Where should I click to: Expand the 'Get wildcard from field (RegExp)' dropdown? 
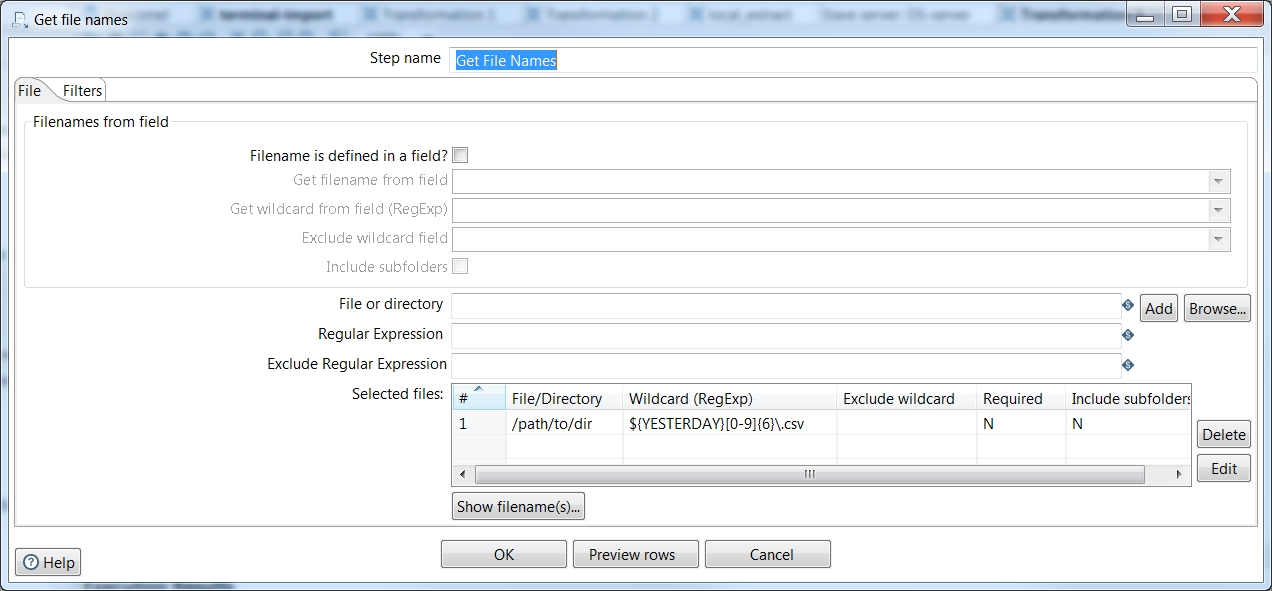click(x=1218, y=210)
